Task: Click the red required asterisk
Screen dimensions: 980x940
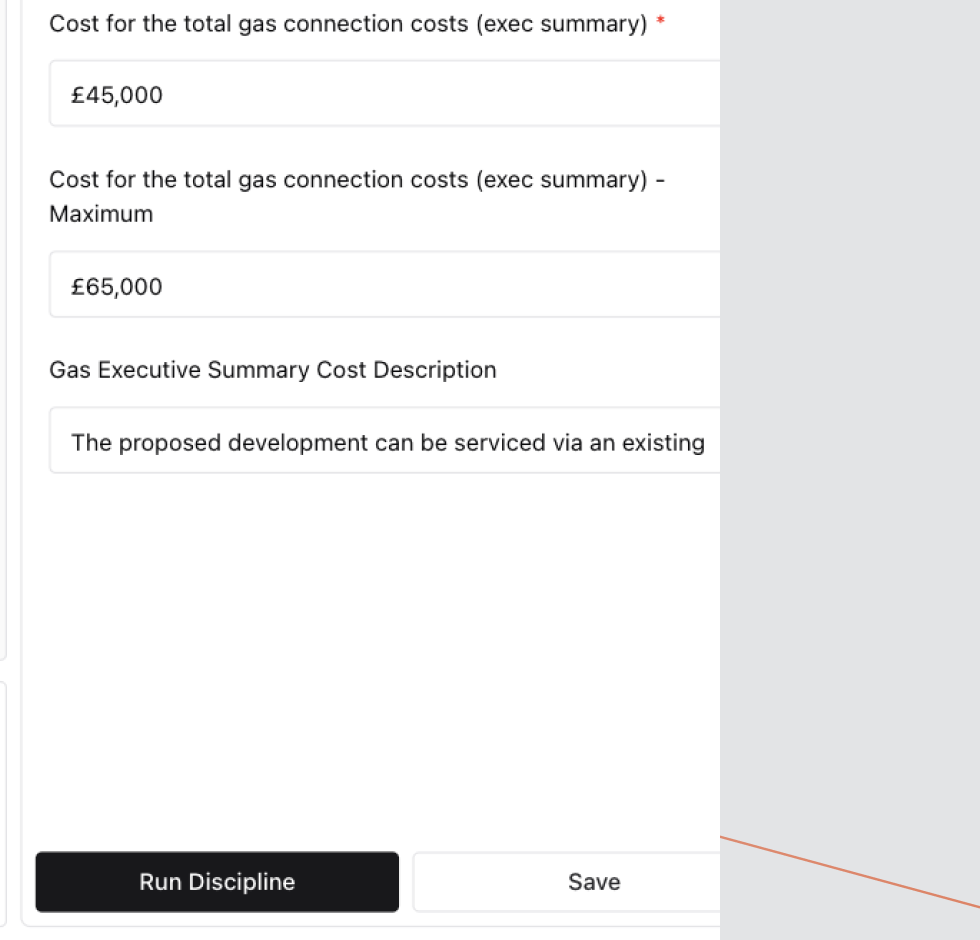Action: tap(660, 22)
